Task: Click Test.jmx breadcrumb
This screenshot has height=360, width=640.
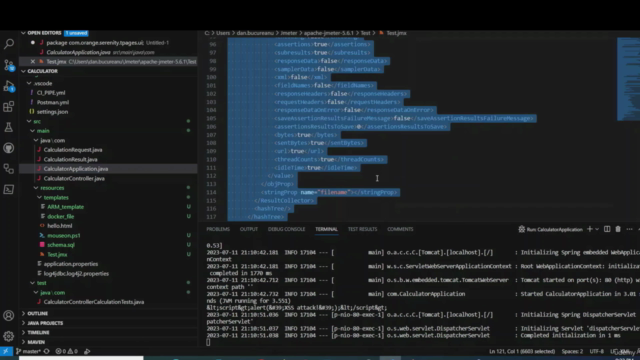Action: pyautogui.click(x=396, y=33)
